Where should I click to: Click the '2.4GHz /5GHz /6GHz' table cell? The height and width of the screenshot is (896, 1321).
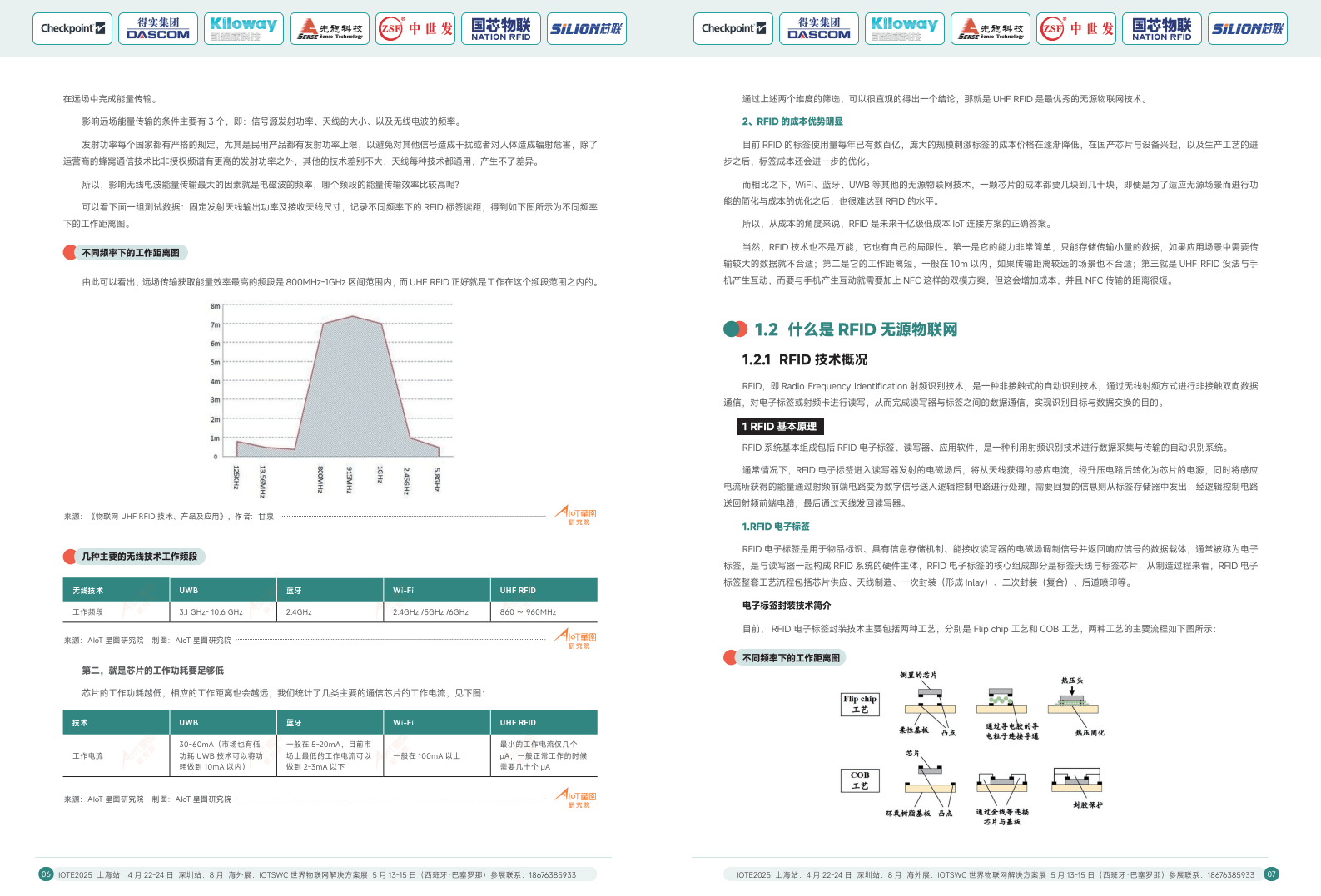click(437, 612)
